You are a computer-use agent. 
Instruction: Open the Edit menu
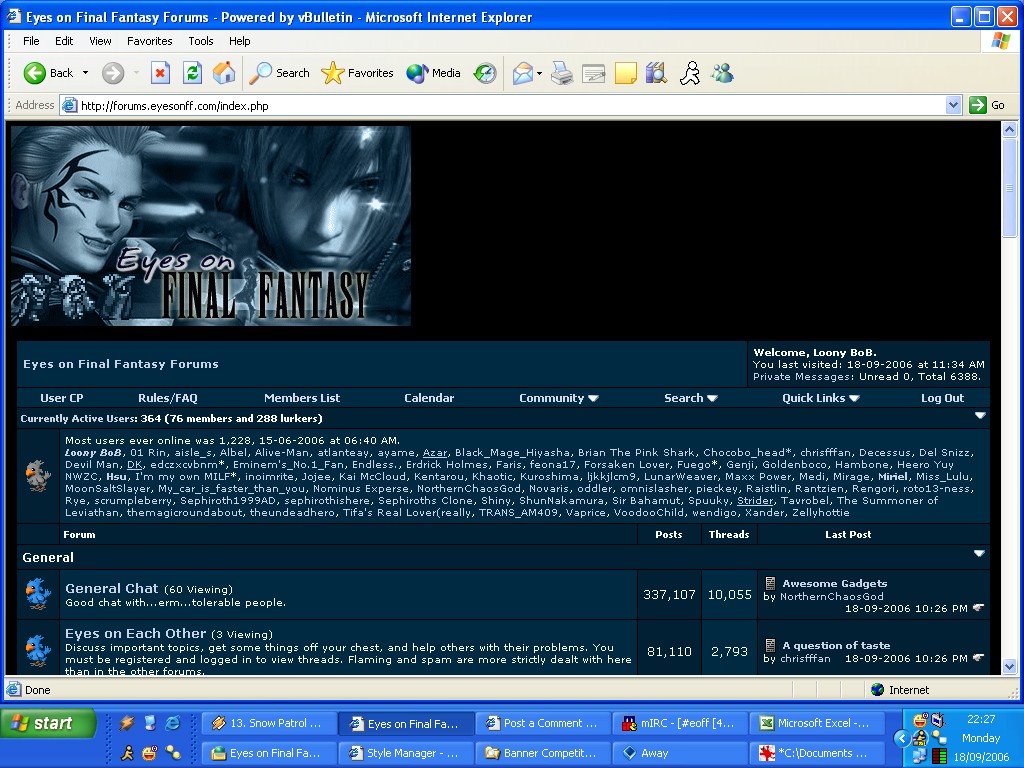tap(64, 40)
